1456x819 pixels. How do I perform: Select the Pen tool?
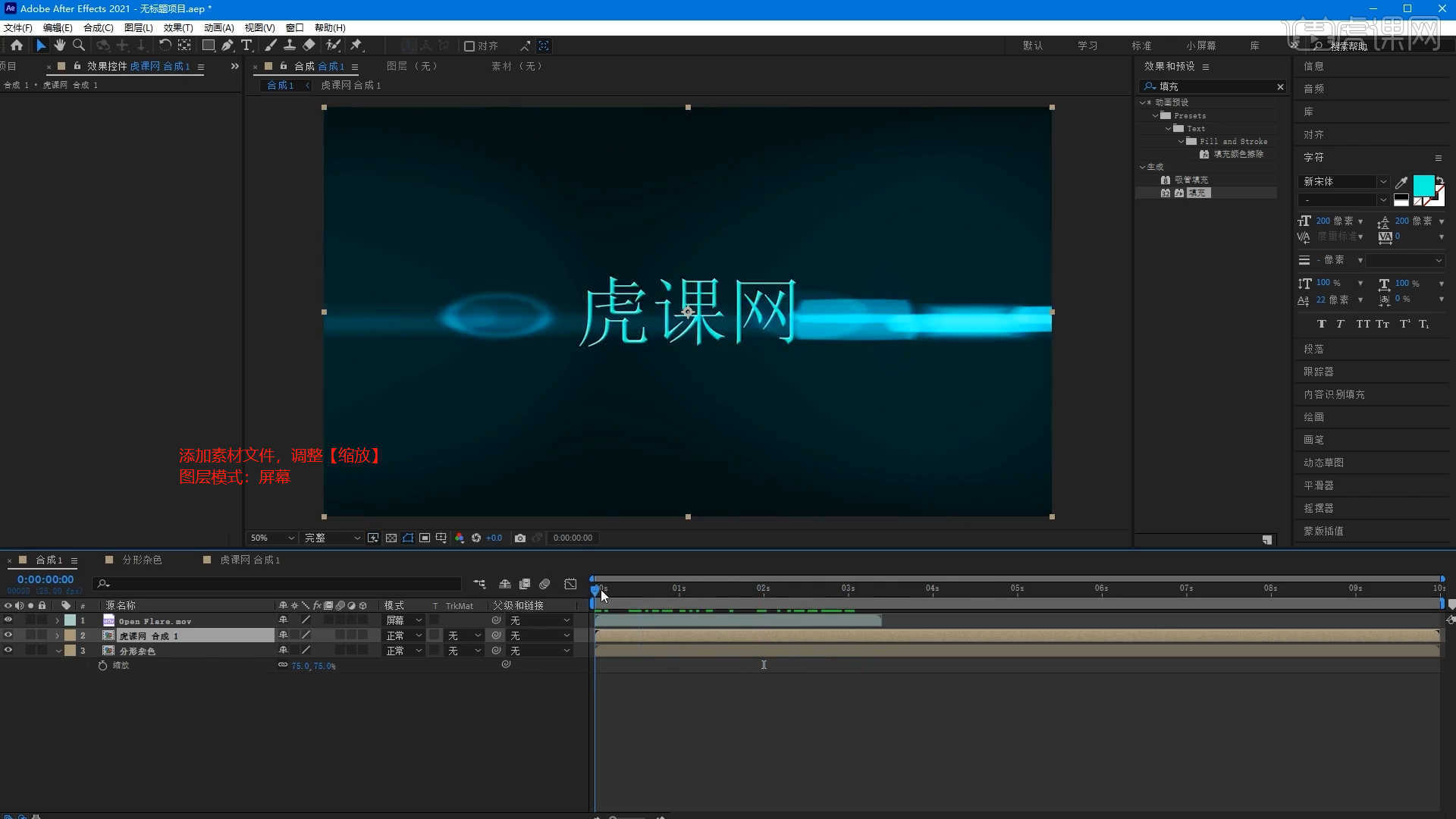coord(227,45)
